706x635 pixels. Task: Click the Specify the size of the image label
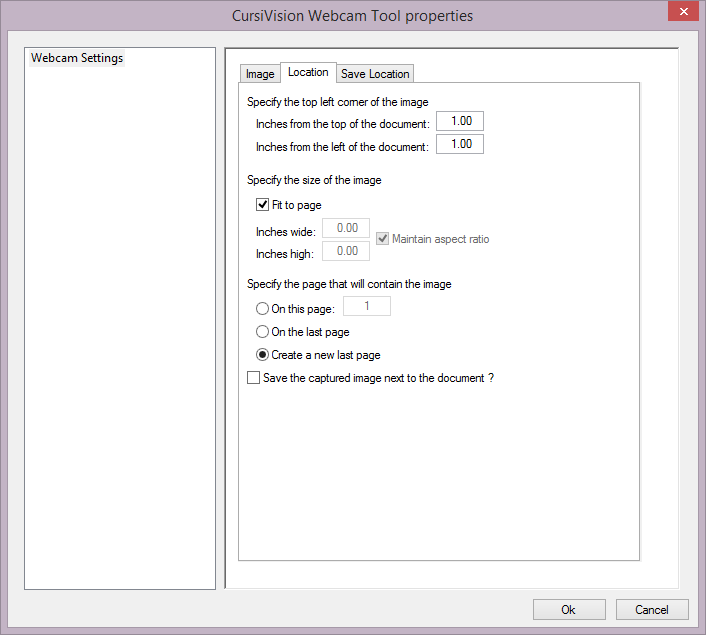[314, 180]
